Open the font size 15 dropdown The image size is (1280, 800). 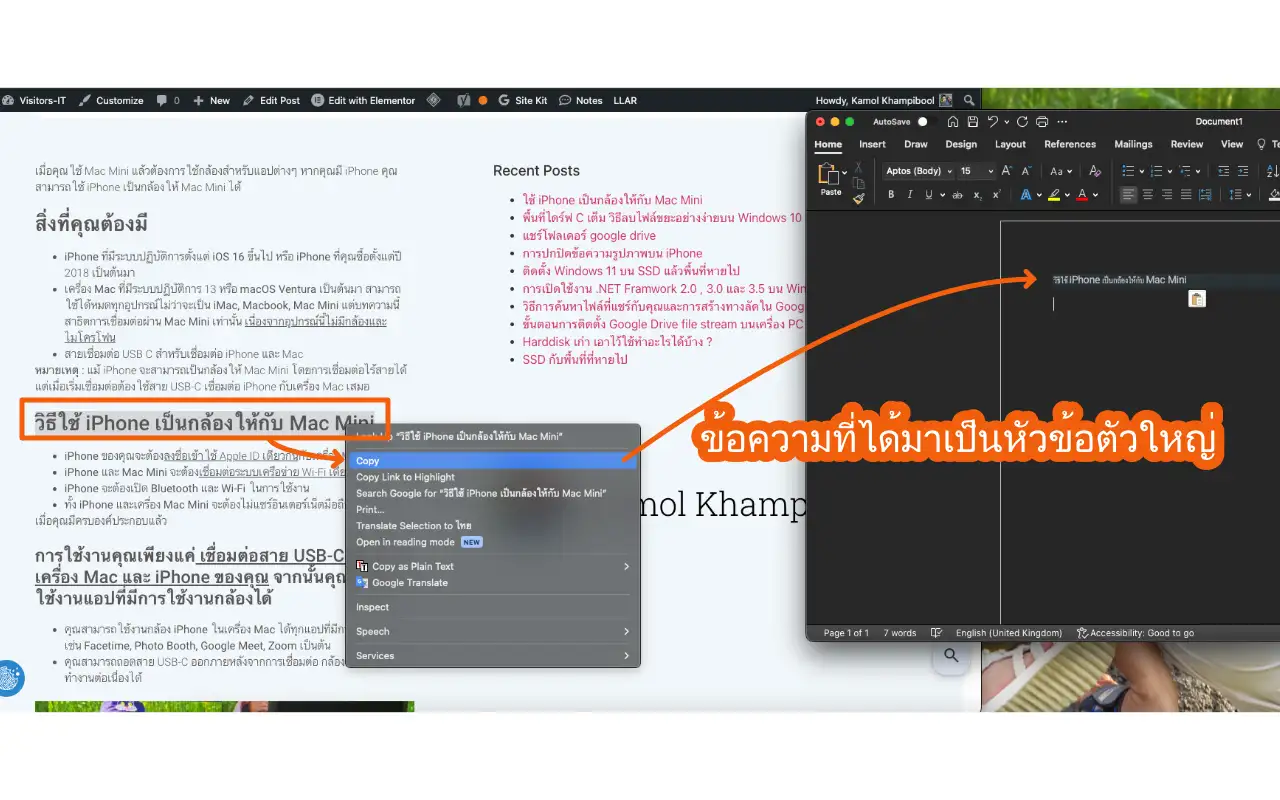[976, 171]
